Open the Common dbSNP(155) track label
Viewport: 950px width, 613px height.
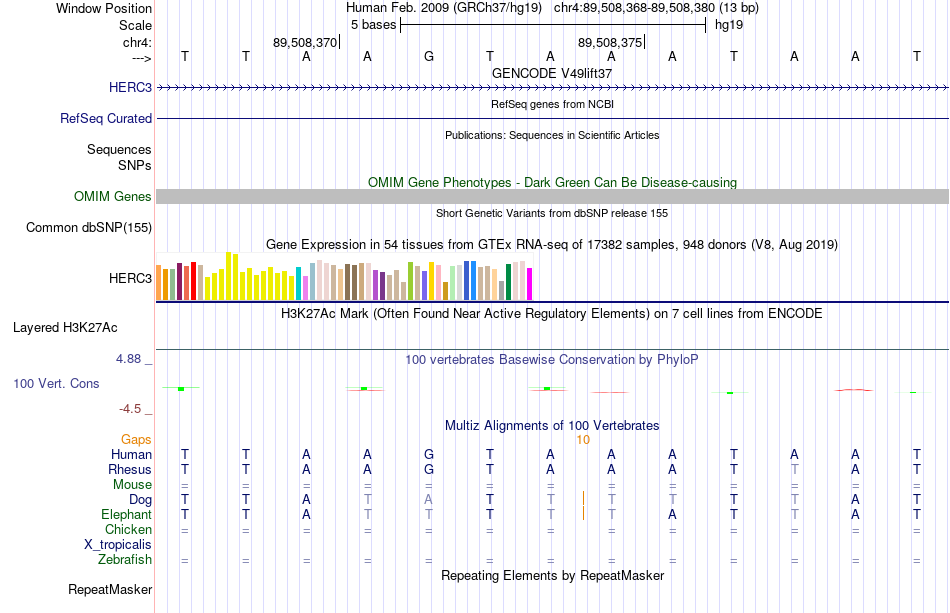tap(89, 228)
